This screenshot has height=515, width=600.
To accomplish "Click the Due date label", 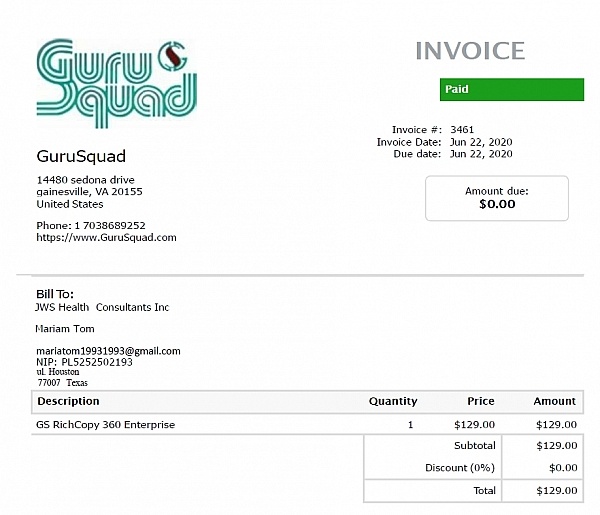I will click(416, 154).
